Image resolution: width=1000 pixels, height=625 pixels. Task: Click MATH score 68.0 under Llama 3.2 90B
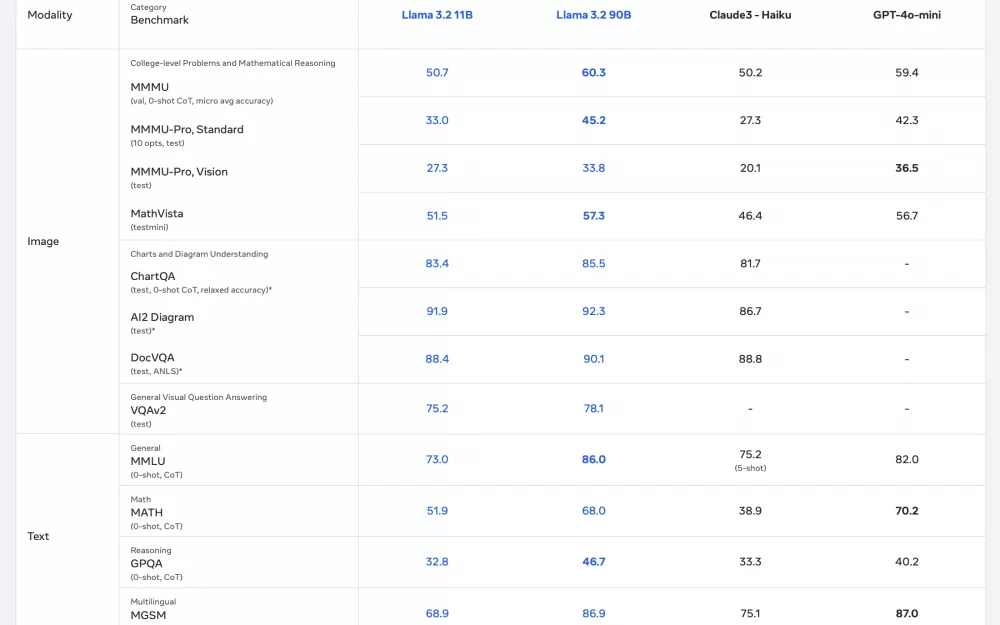594,511
